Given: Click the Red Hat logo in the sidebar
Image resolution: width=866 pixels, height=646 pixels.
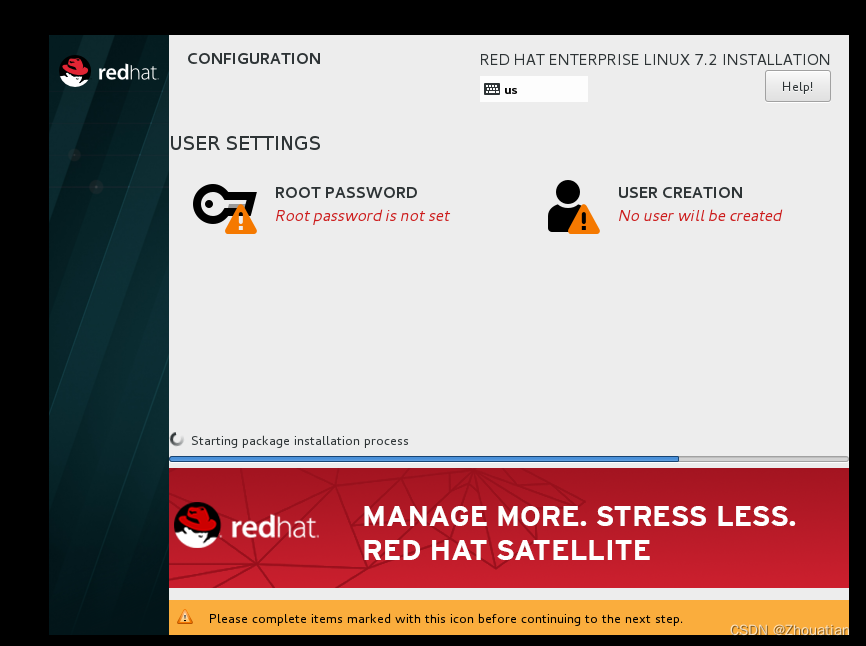Looking at the screenshot, I should pos(109,71).
